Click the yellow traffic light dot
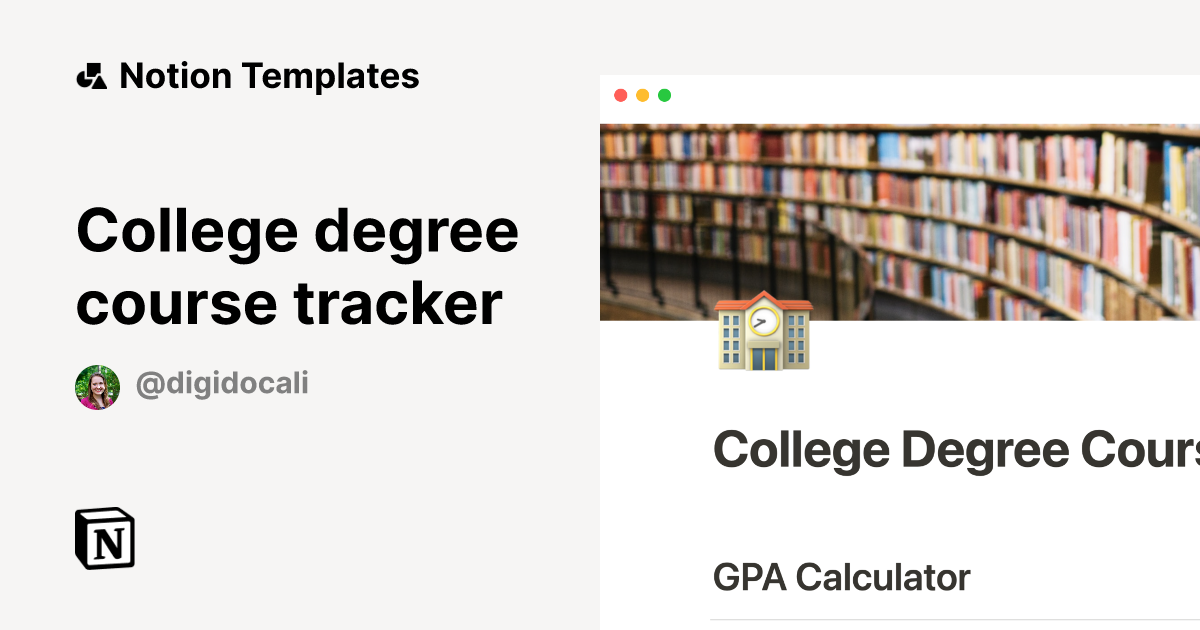The height and width of the screenshot is (630, 1200). coord(643,95)
